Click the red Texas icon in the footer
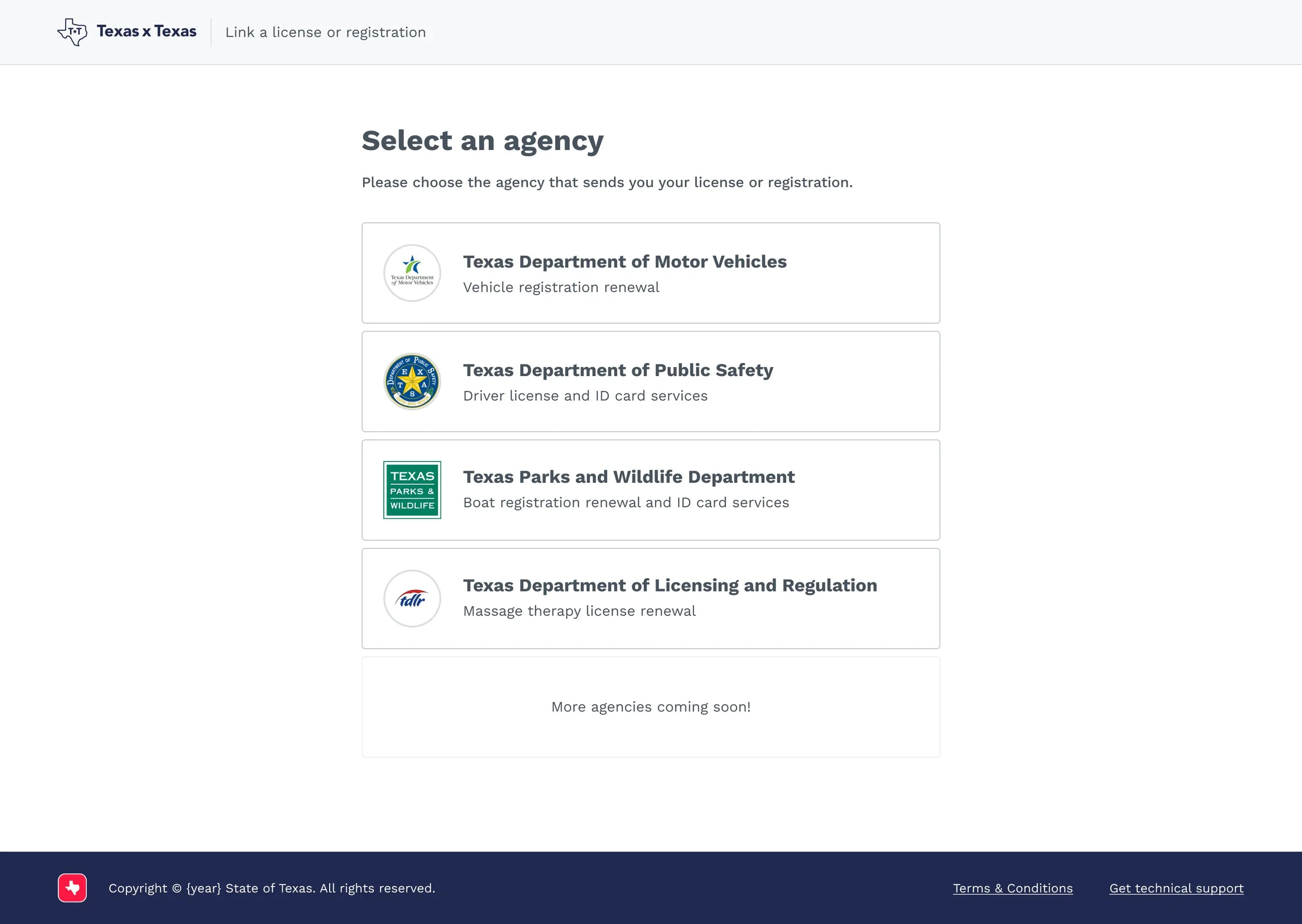 click(72, 888)
